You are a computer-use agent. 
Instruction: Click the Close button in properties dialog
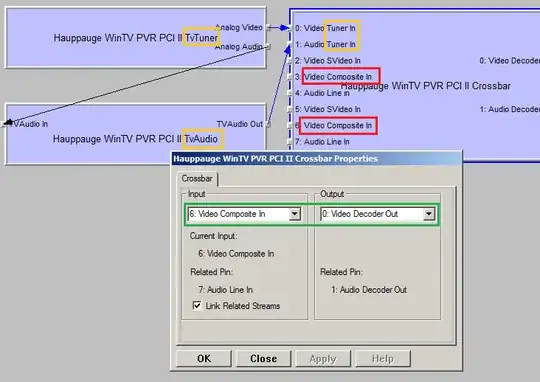point(263,359)
